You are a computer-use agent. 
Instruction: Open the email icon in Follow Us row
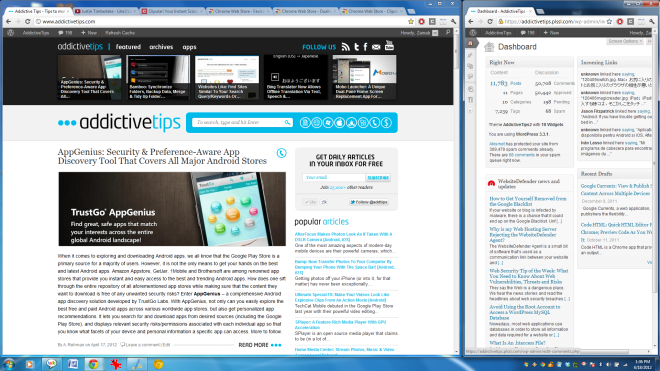pos(376,47)
